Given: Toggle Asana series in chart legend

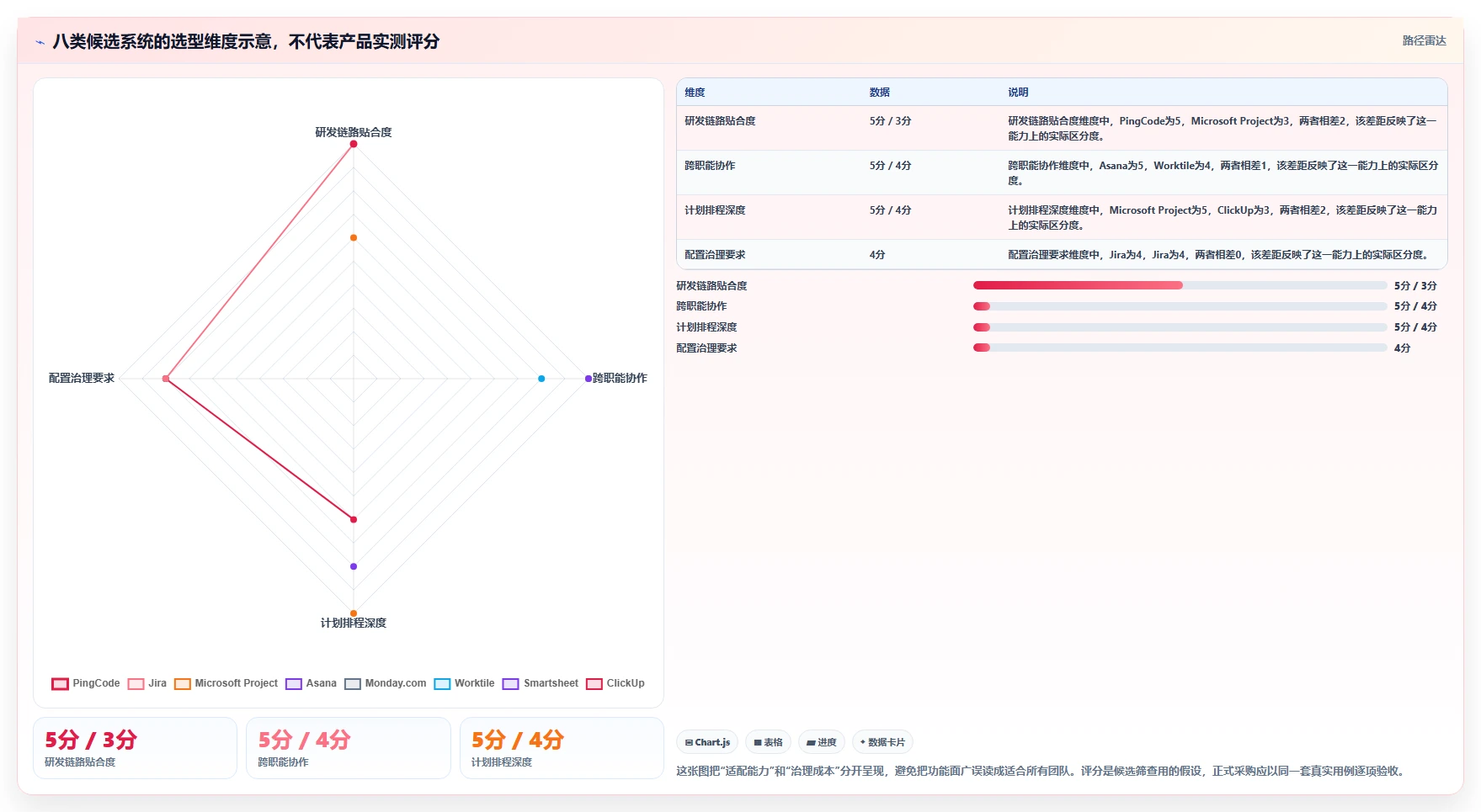Looking at the screenshot, I should click(311, 683).
